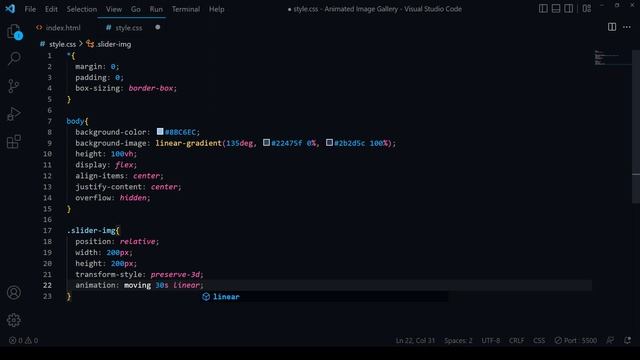Image resolution: width=640 pixels, height=360 pixels.
Task: Open the Terminal menu
Action: (186, 9)
